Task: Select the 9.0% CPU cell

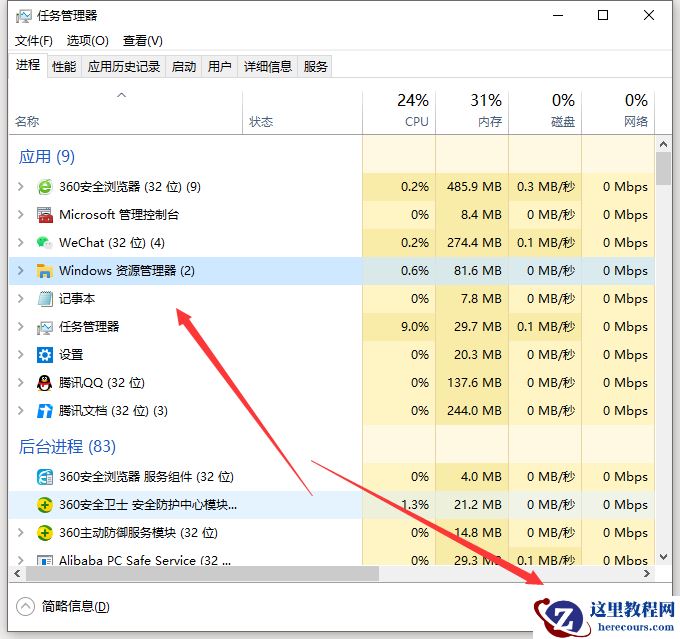Action: click(x=399, y=326)
